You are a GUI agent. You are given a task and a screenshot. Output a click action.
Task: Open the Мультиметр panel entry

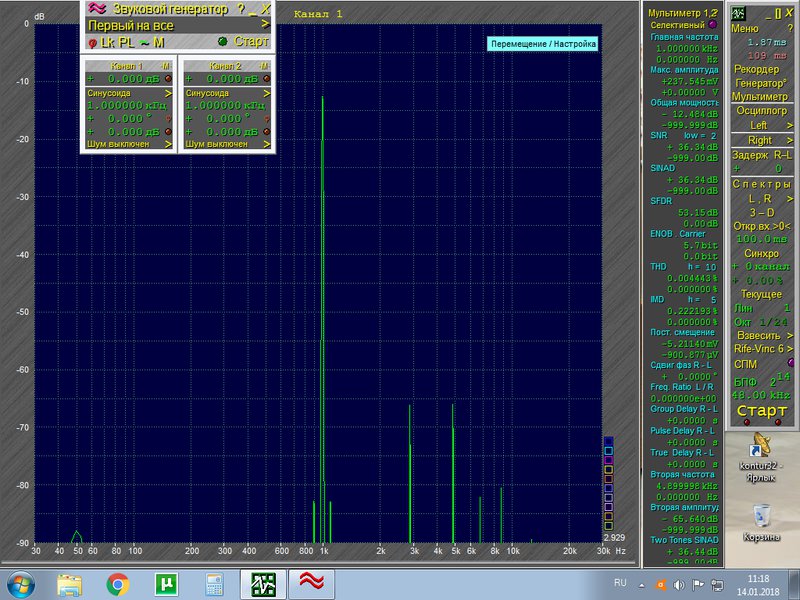click(x=760, y=96)
